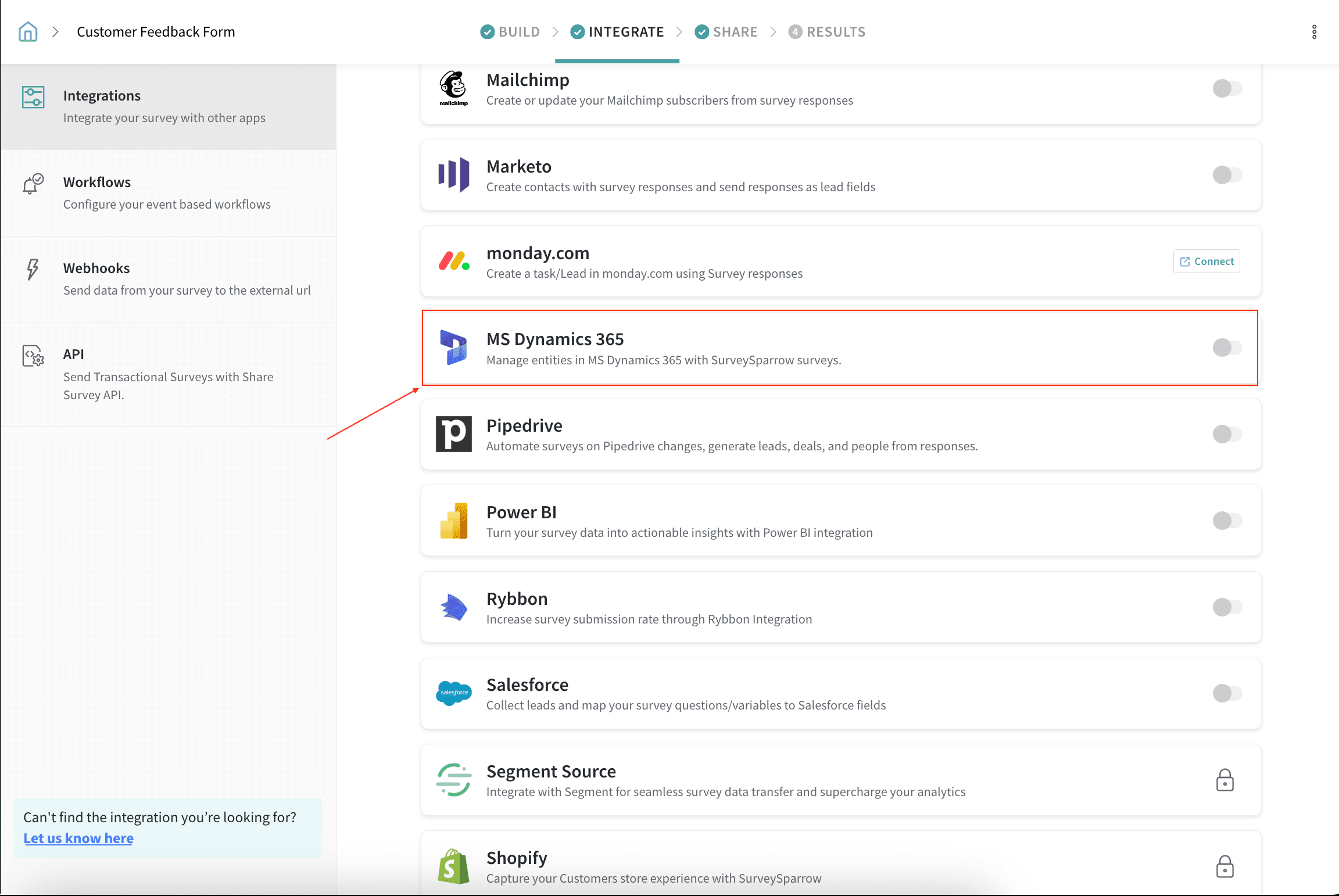Click the Pipedrive logo icon
1339x896 pixels.
tap(453, 434)
